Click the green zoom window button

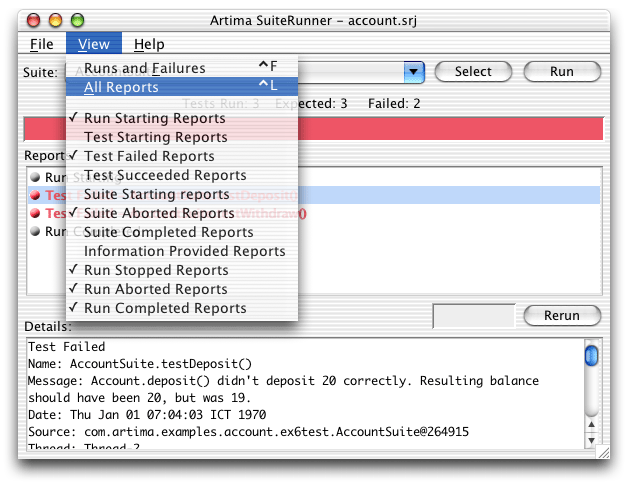click(x=77, y=20)
